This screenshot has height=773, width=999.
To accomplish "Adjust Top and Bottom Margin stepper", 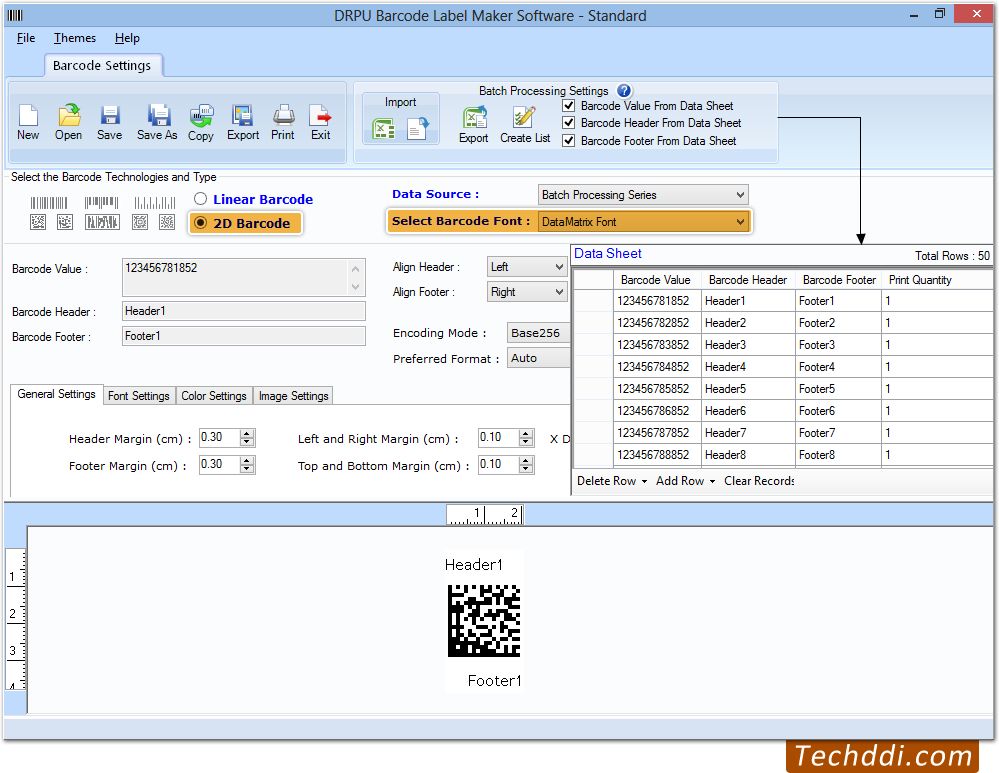I will [526, 465].
